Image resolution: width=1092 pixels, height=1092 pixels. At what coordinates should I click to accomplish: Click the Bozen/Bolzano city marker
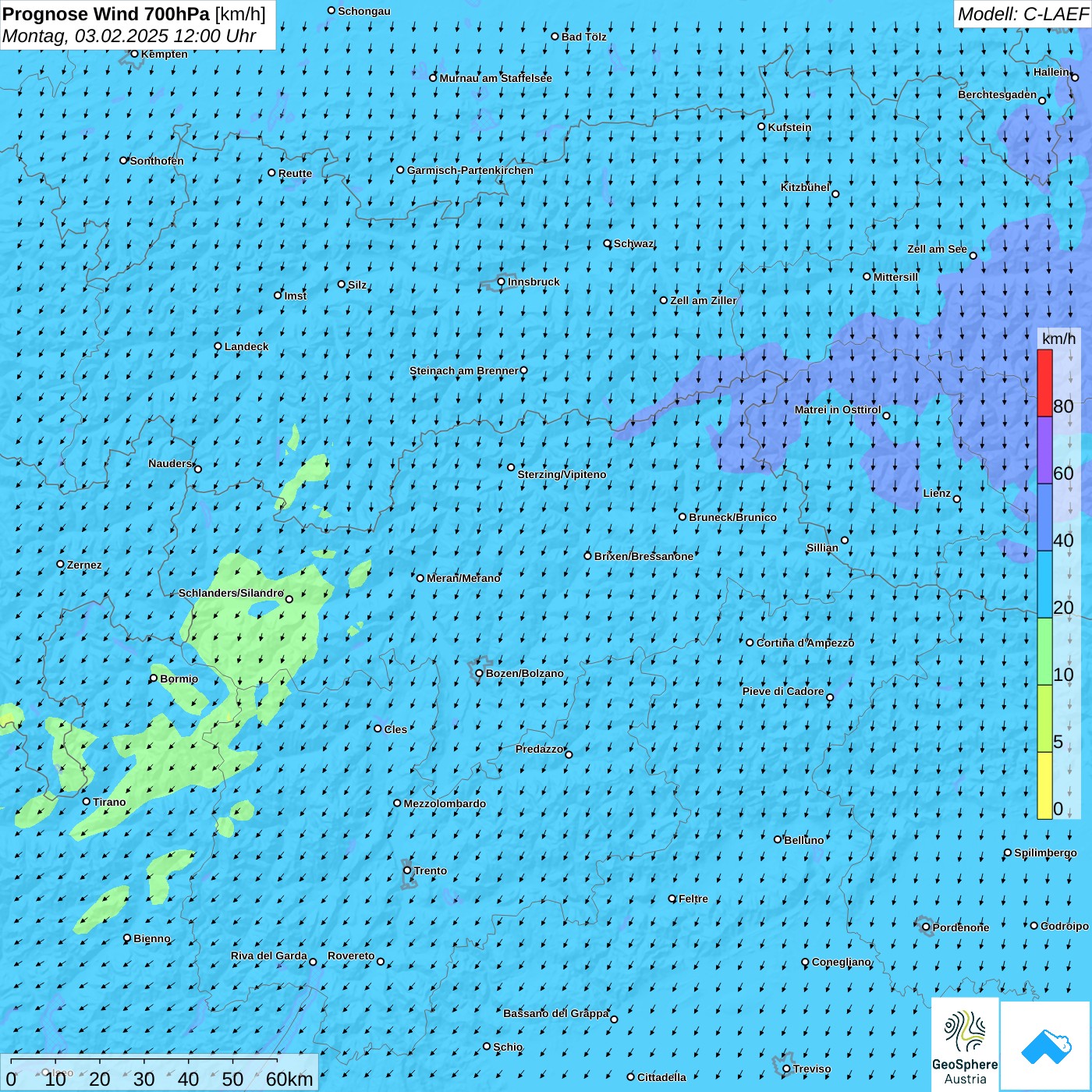(480, 673)
